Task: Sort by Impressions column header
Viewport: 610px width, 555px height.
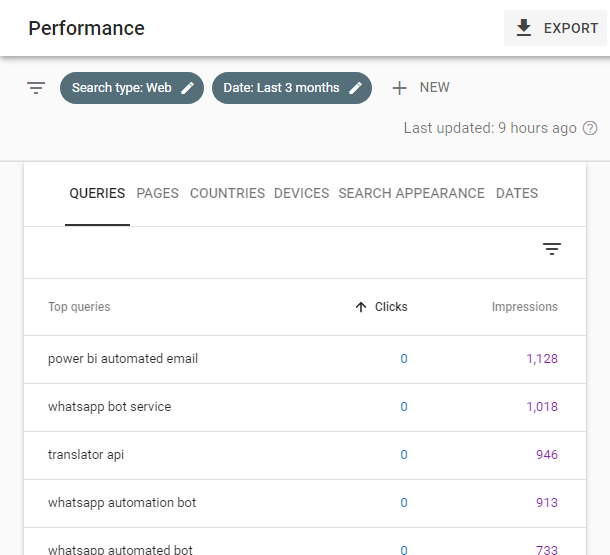Action: 524,307
